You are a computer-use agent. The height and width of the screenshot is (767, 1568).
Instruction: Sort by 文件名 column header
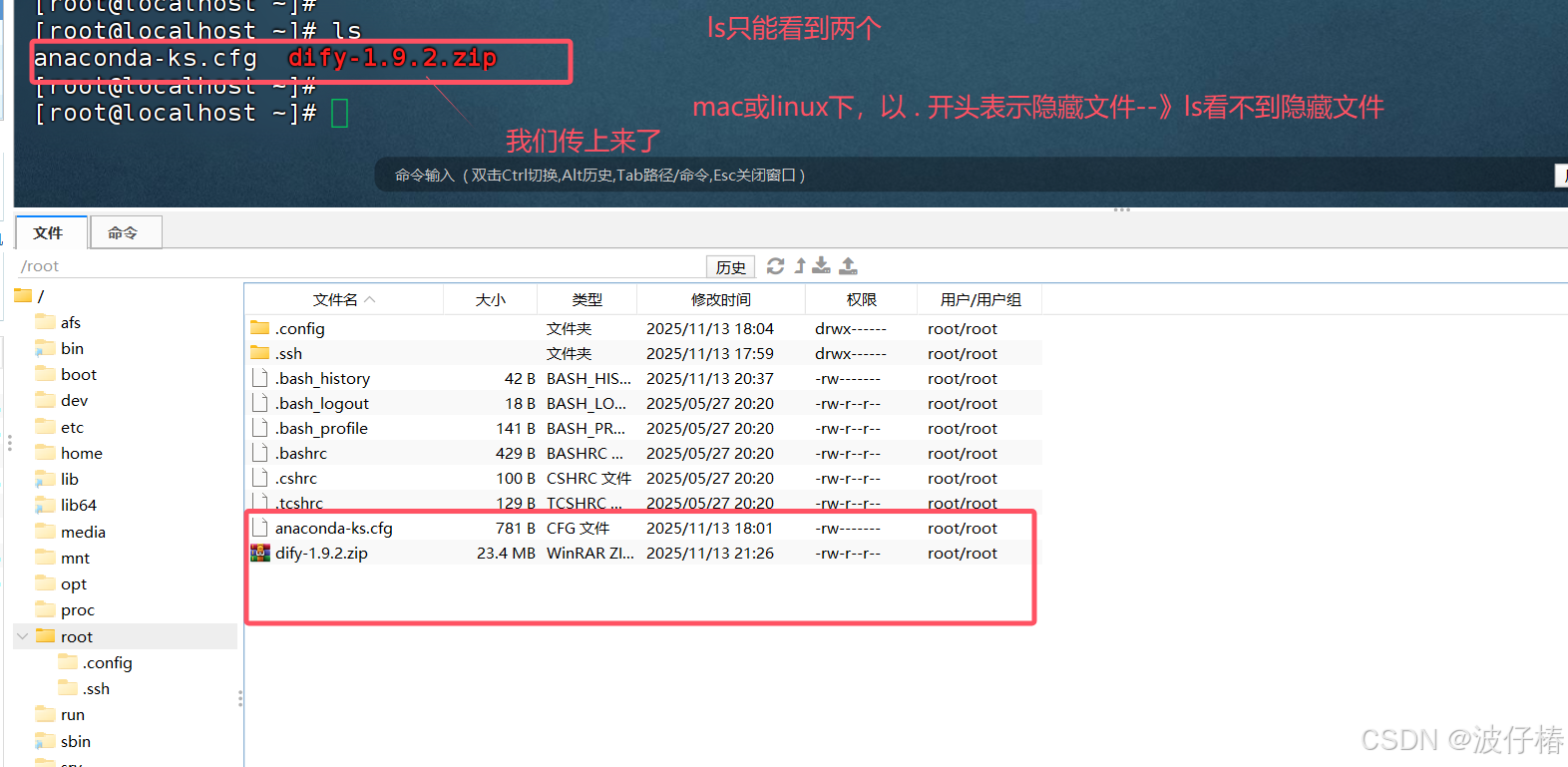click(x=344, y=299)
